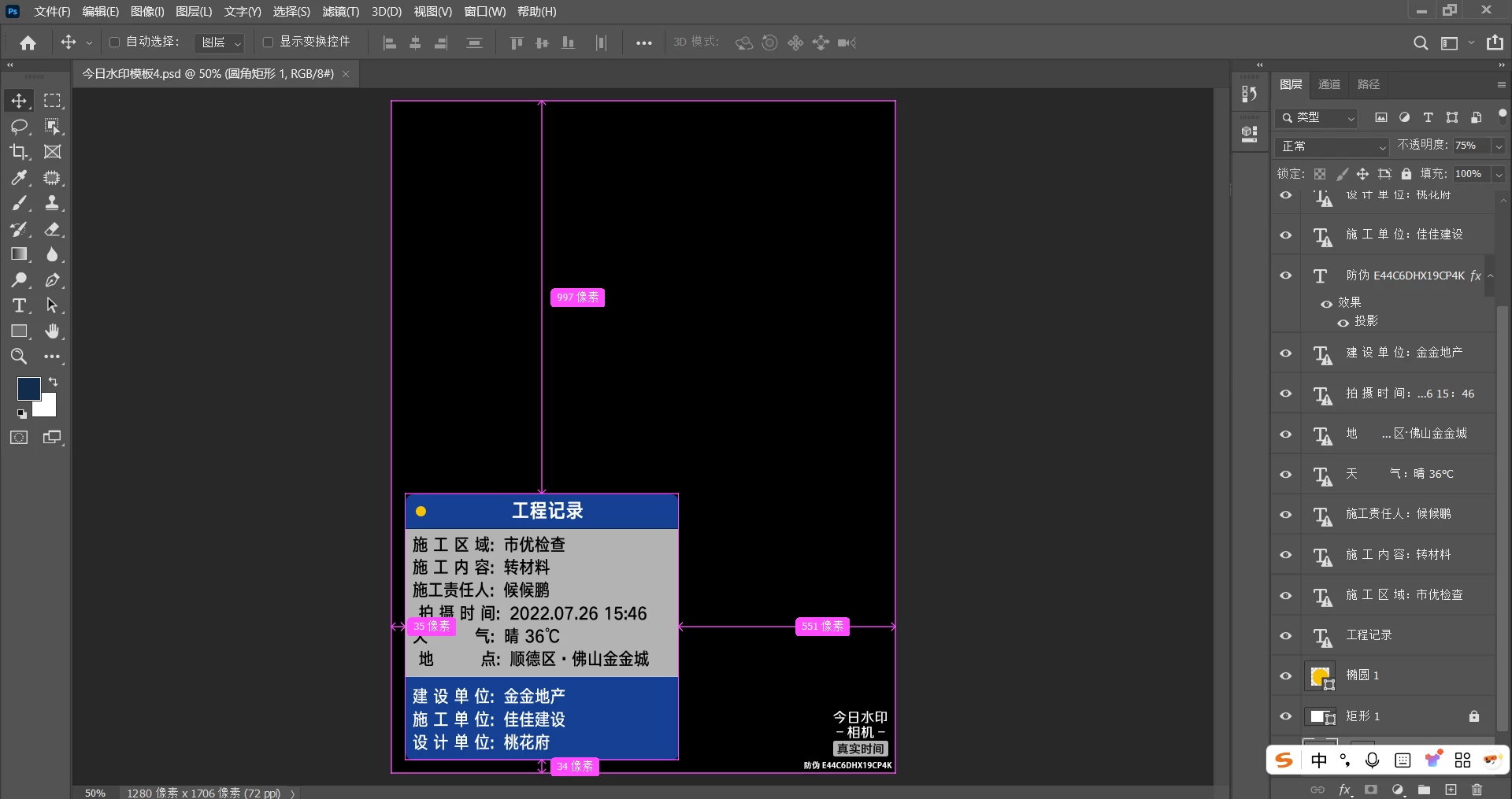Add a layer mask

(x=1371, y=790)
